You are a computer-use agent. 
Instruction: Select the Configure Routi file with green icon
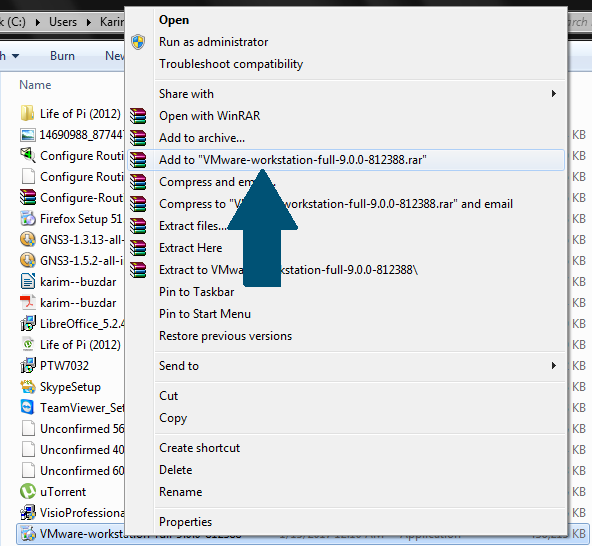pyautogui.click(x=72, y=156)
